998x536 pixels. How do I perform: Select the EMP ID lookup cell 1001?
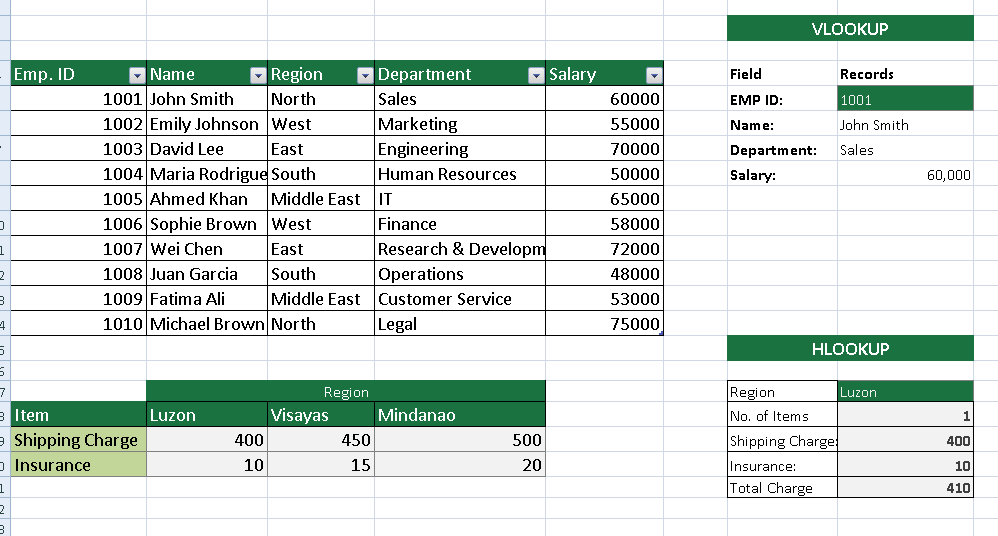[x=905, y=99]
